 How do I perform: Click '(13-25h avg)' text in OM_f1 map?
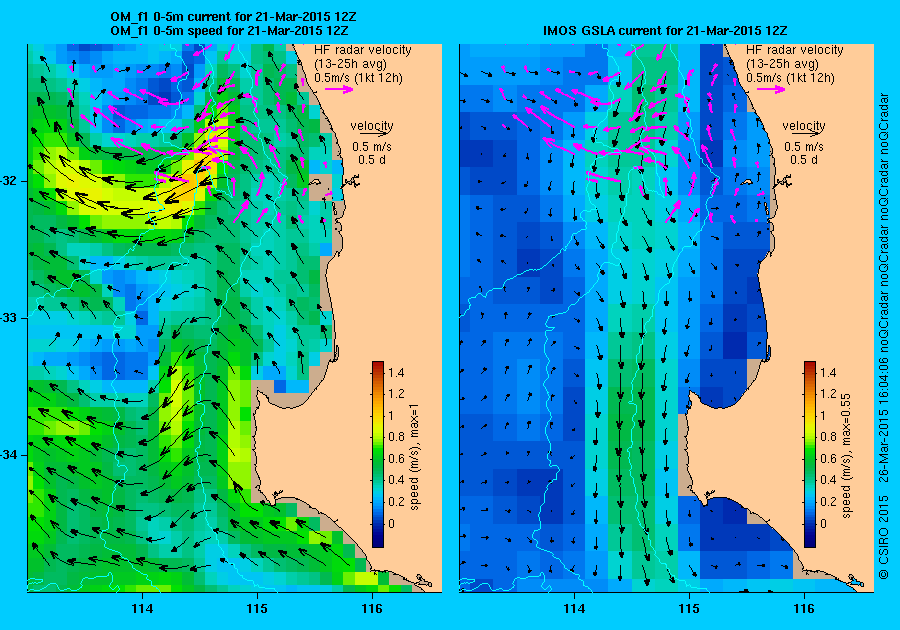[351, 64]
